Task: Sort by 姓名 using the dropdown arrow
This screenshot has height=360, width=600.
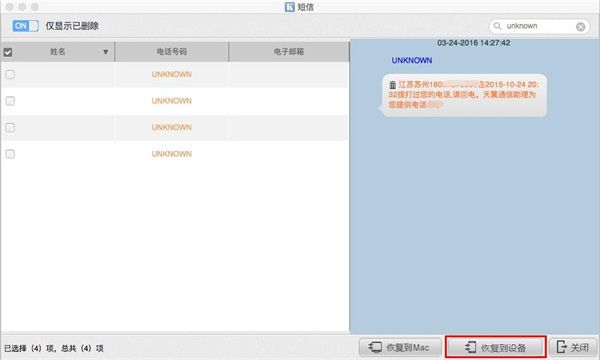Action: click(x=106, y=52)
